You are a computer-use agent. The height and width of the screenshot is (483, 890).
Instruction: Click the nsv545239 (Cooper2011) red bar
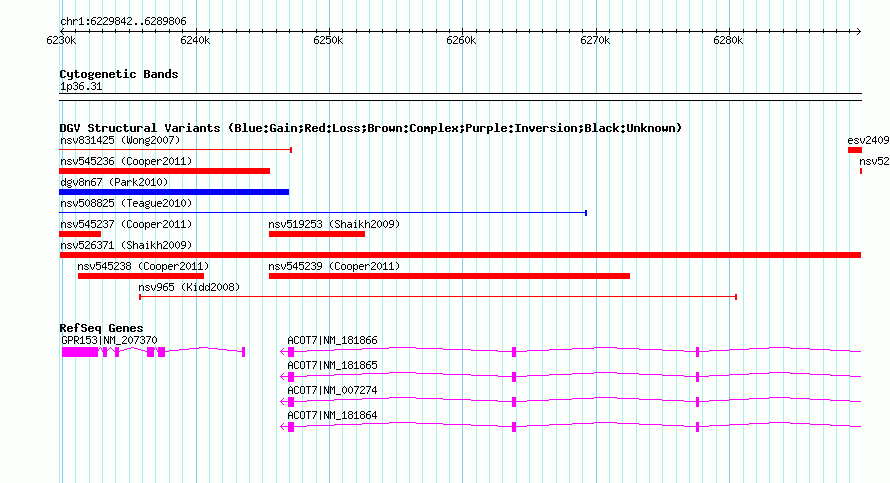[450, 276]
